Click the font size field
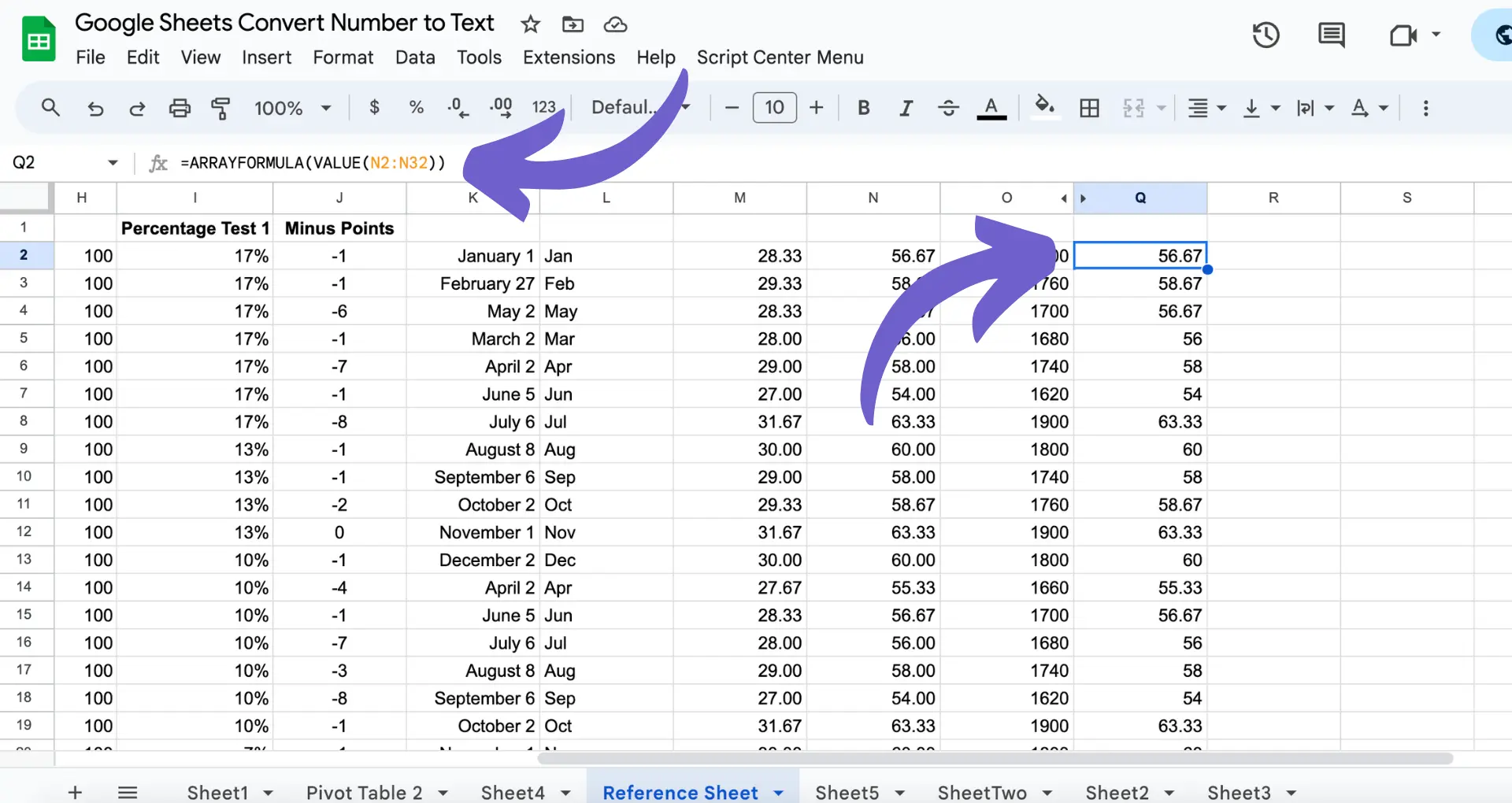1512x803 pixels. click(x=775, y=107)
